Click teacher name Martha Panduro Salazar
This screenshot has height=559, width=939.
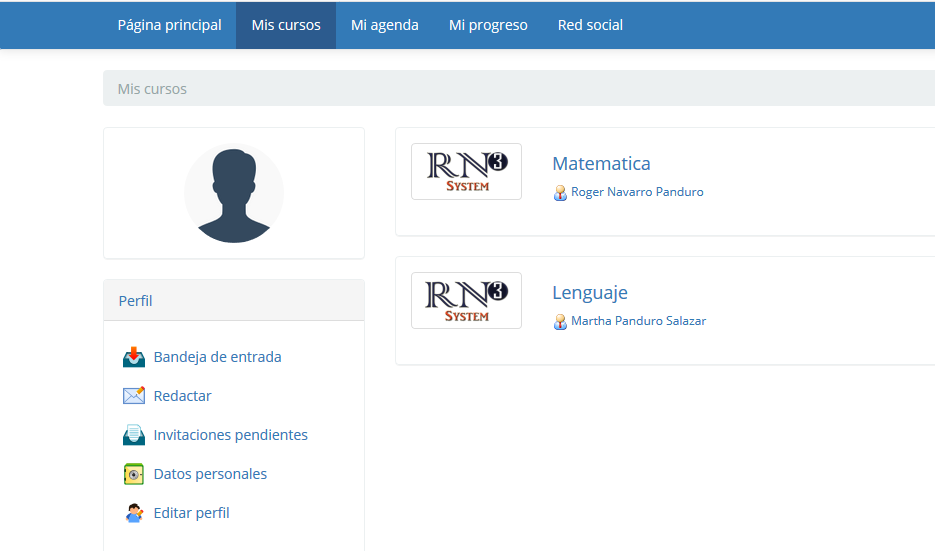(x=638, y=321)
